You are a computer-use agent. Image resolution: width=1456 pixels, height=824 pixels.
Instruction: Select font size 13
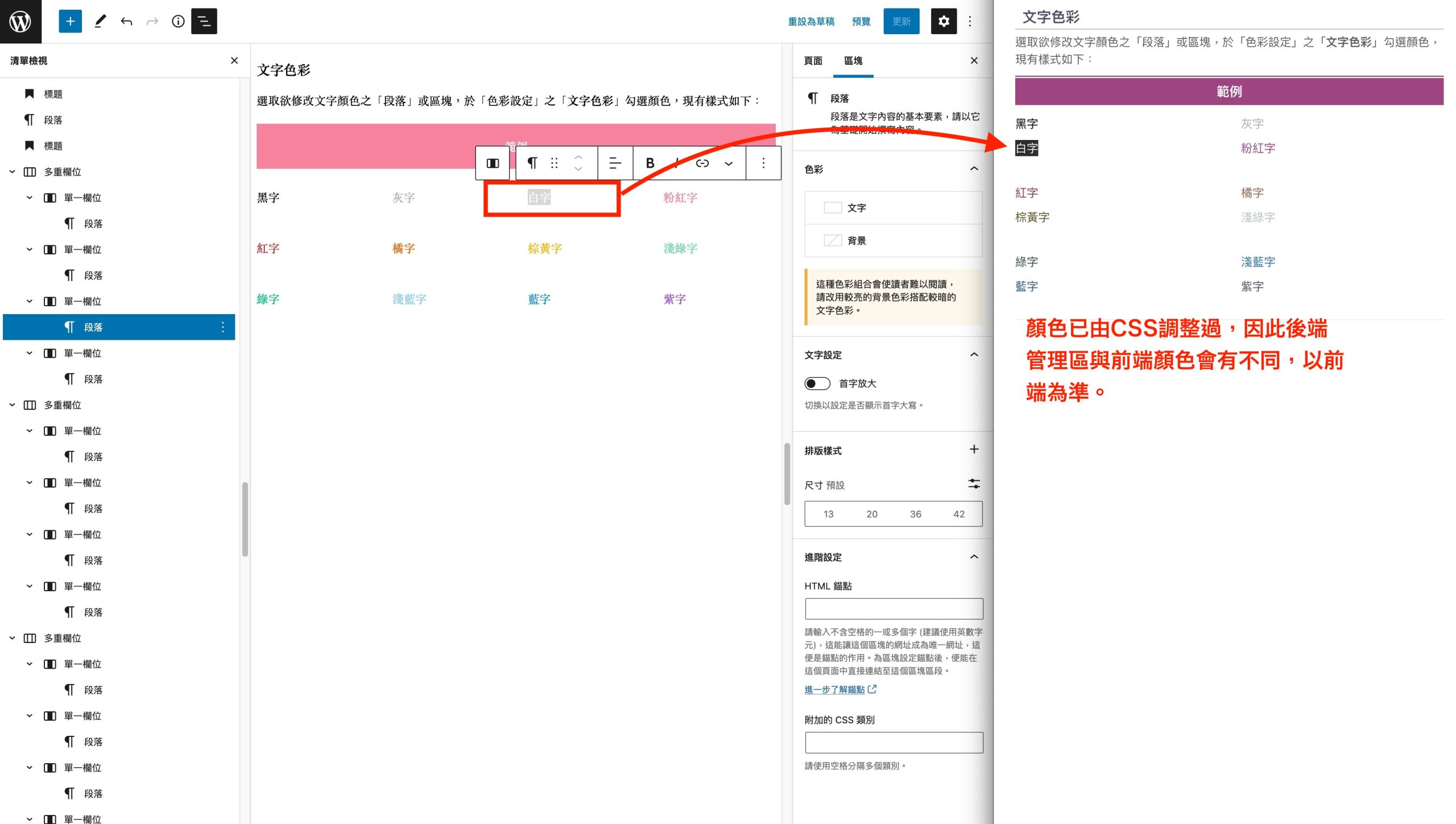[828, 514]
